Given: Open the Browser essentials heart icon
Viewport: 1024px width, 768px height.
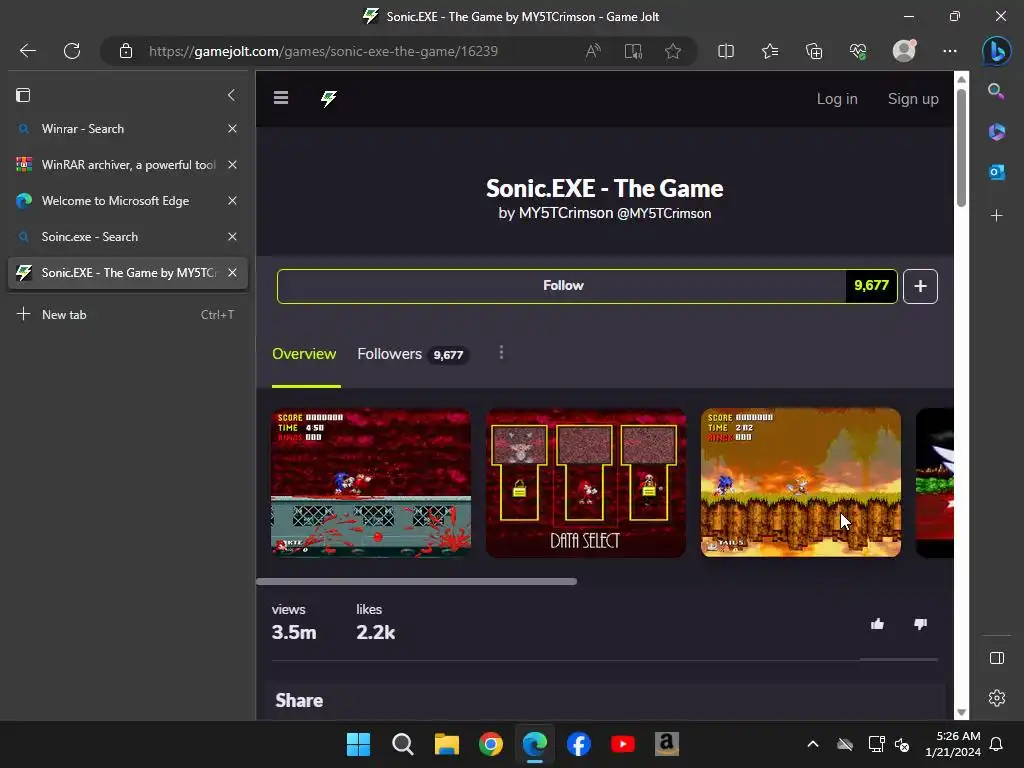Looking at the screenshot, I should (x=858, y=51).
